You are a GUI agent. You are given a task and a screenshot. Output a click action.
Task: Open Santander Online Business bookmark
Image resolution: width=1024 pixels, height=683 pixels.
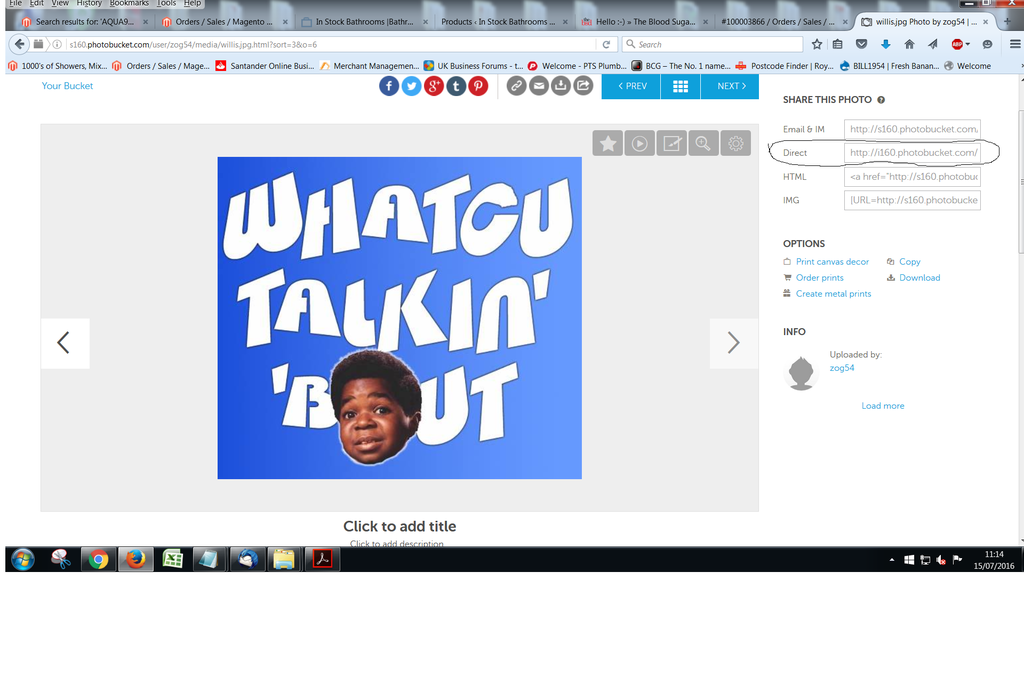(265, 66)
